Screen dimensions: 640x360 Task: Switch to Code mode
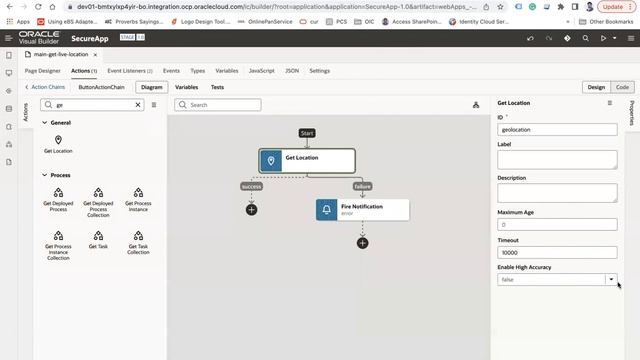point(622,87)
